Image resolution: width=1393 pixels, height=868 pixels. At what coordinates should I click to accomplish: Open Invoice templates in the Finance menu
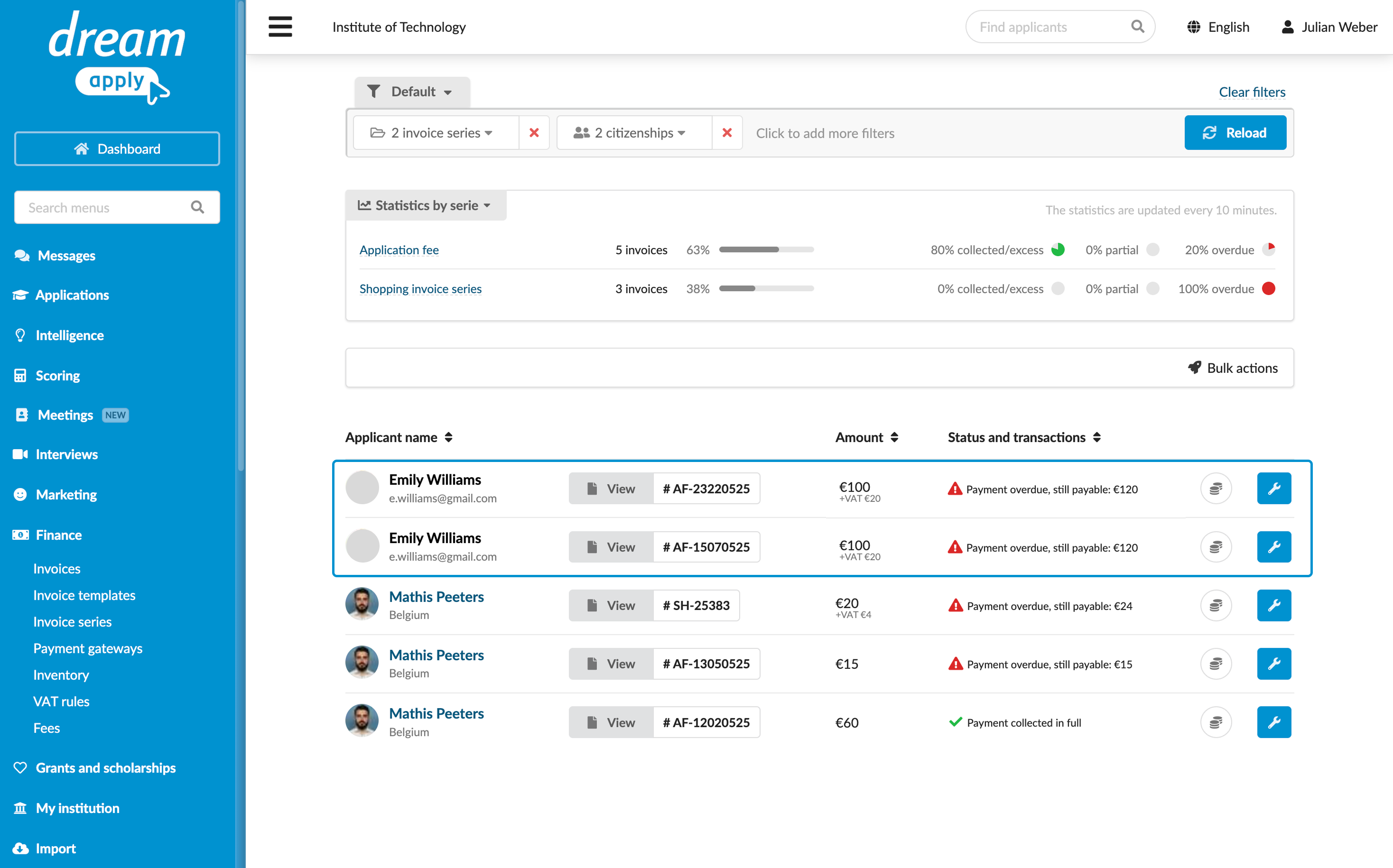tap(84, 595)
